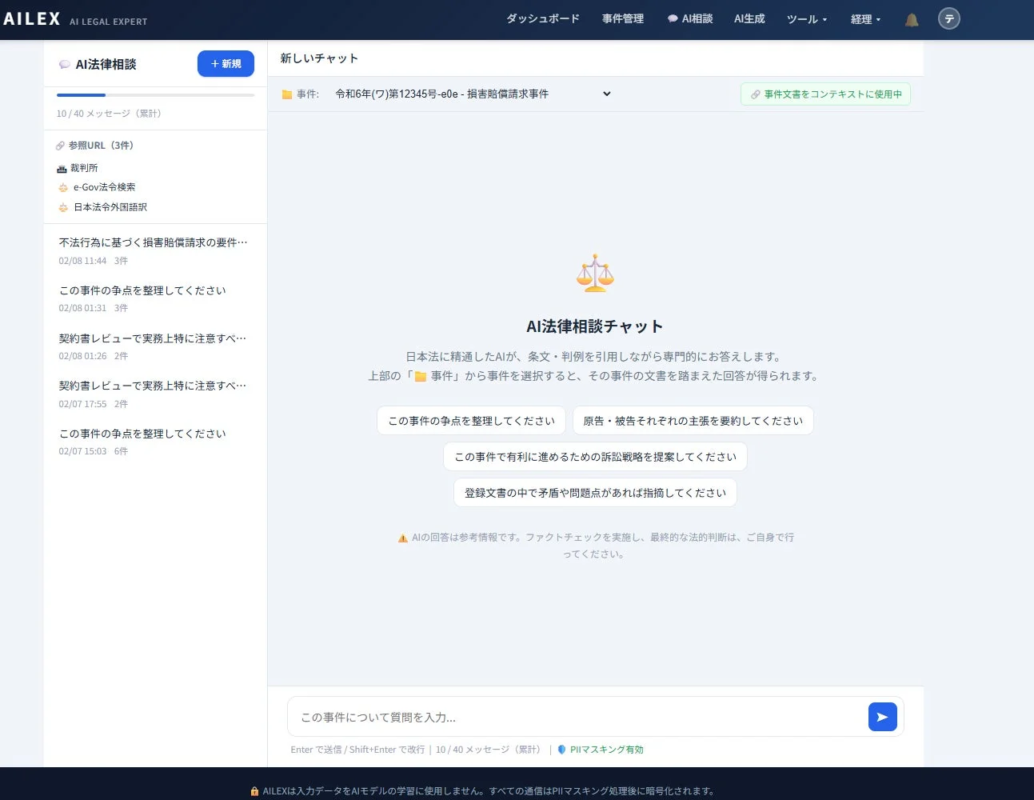Click the PIIマスキング有効 status indicator
The height and width of the screenshot is (800, 1034).
pos(605,749)
